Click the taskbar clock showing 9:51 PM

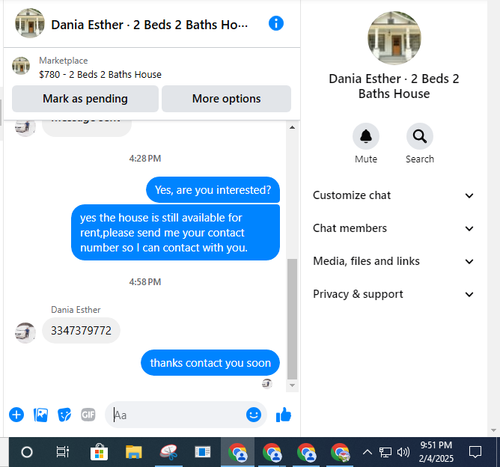point(436,452)
